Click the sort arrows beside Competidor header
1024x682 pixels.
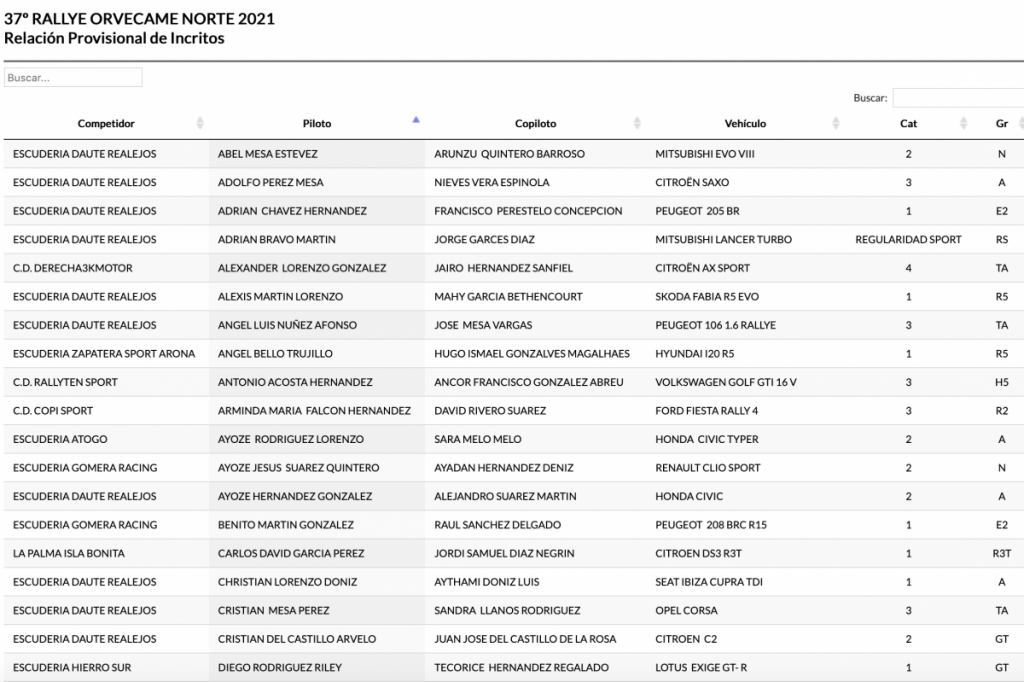[200, 123]
